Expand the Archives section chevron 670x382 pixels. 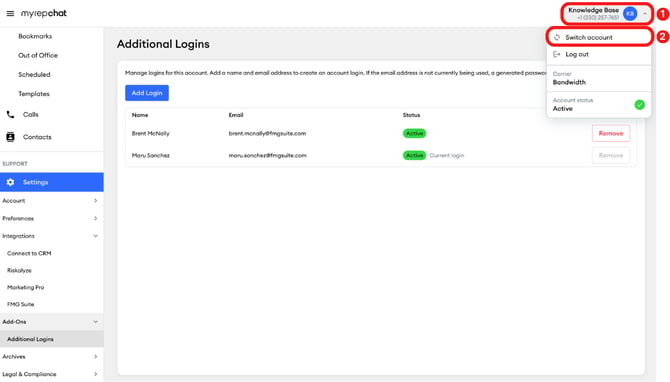95,356
